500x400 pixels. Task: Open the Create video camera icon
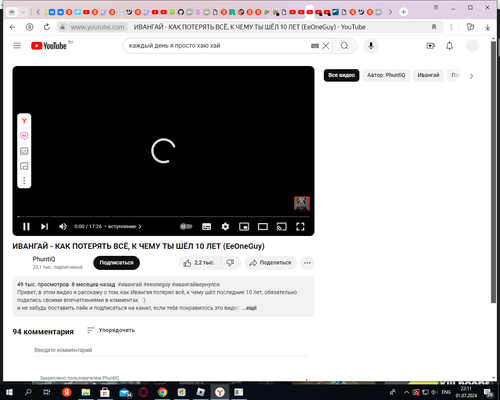[431, 46]
